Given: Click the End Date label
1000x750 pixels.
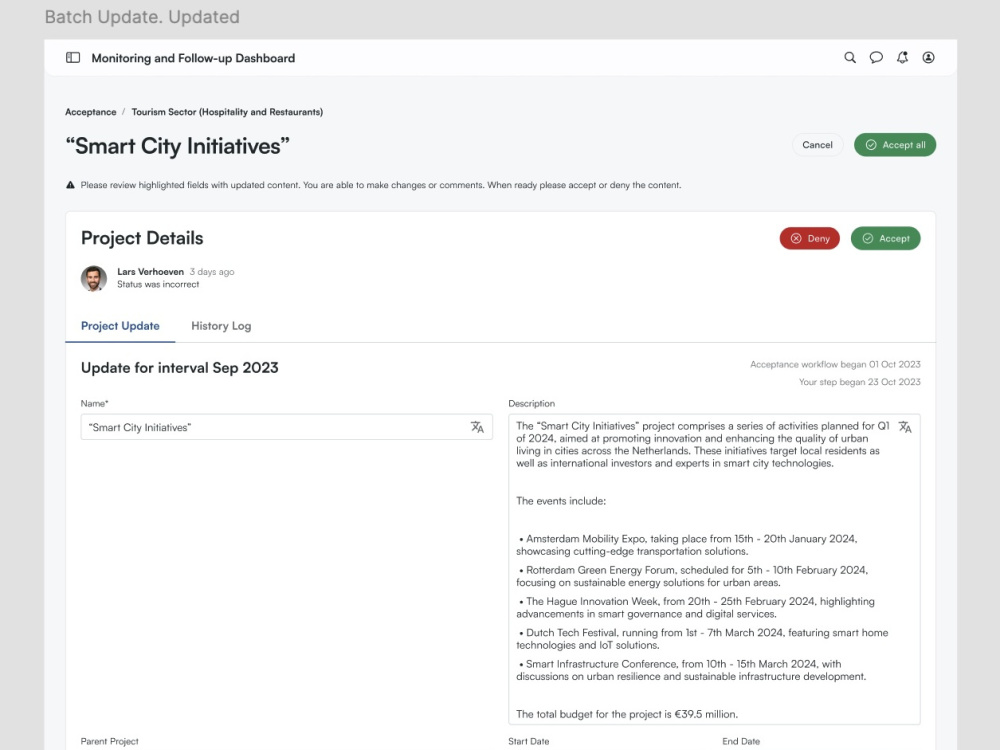Looking at the screenshot, I should [741, 741].
